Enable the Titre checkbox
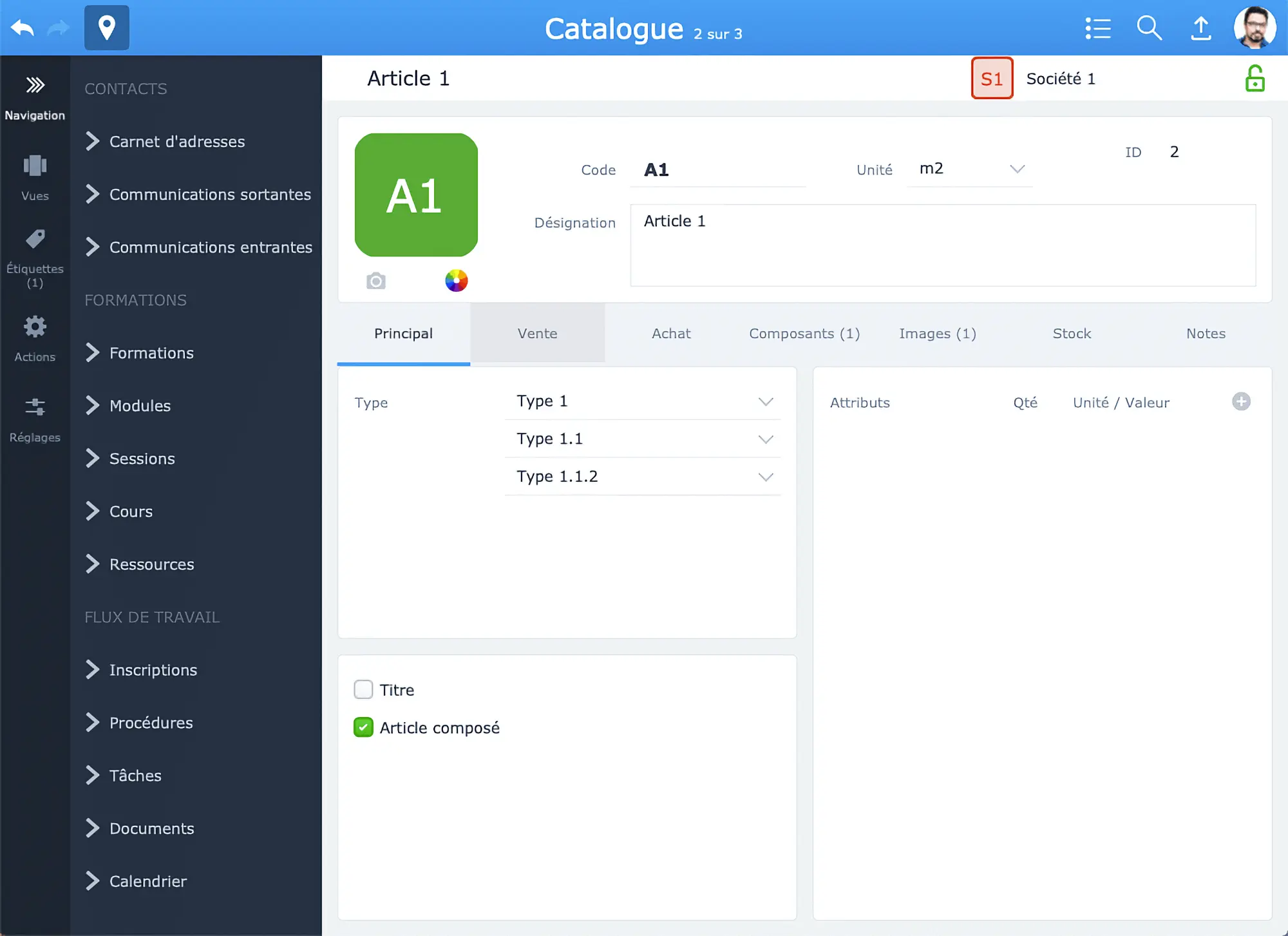 363,690
